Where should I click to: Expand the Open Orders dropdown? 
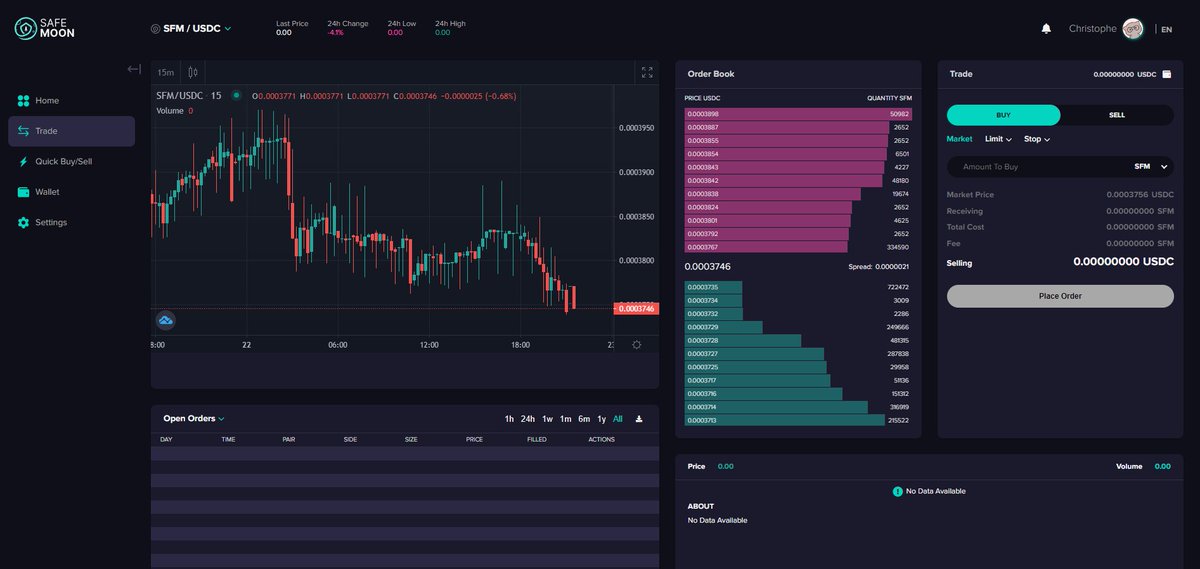[x=194, y=419]
